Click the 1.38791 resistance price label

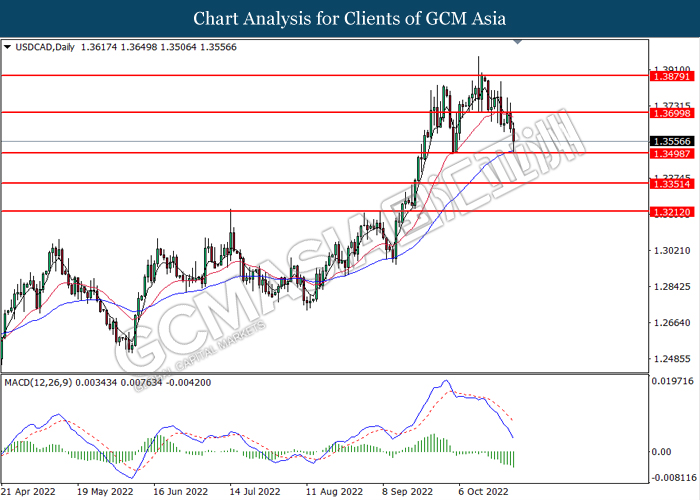pyautogui.click(x=672, y=77)
